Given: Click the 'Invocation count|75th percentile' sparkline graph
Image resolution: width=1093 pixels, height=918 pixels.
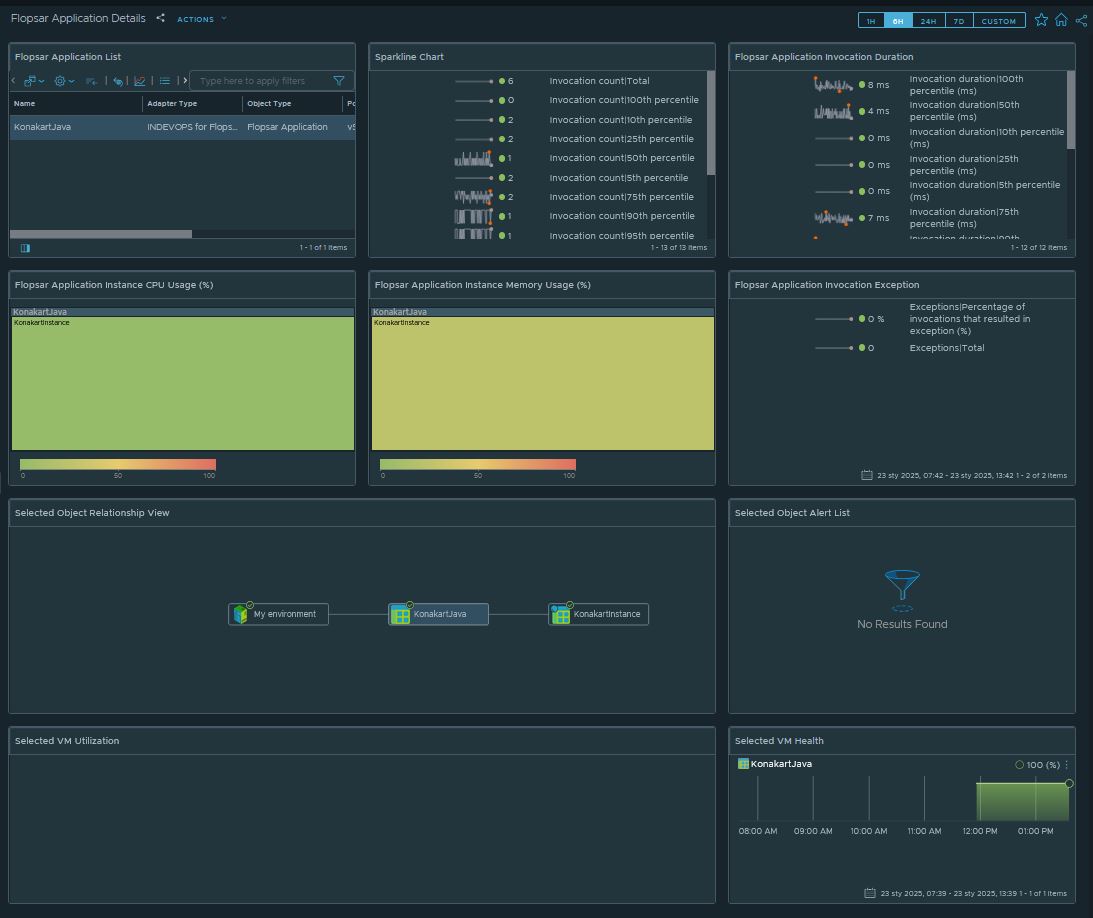Looking at the screenshot, I should pyautogui.click(x=473, y=197).
